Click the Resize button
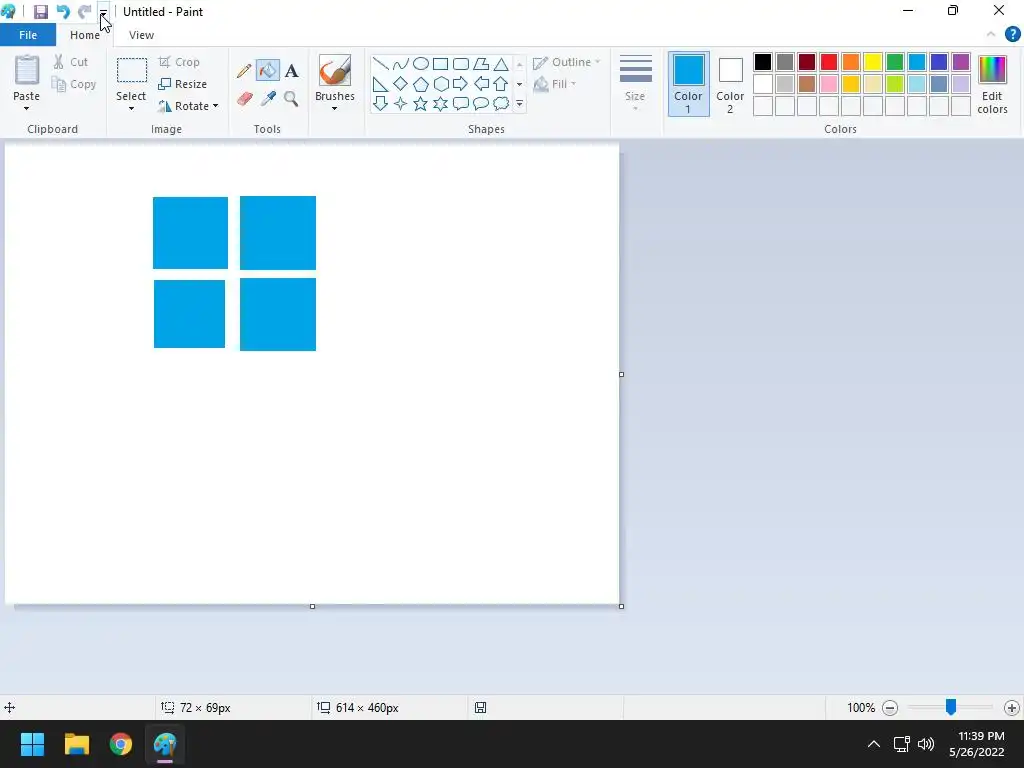 (182, 84)
